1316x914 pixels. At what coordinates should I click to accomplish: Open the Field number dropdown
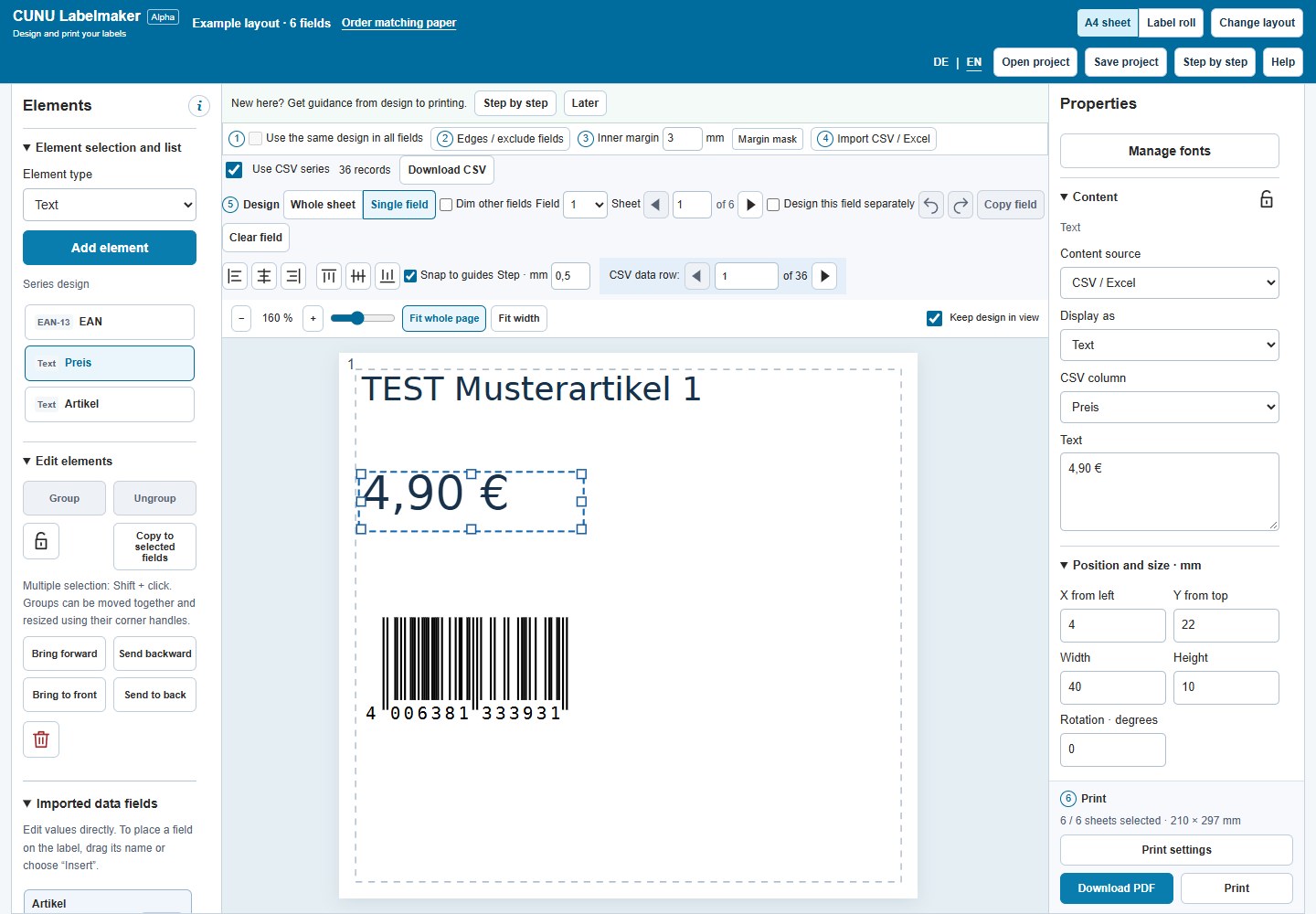click(585, 205)
